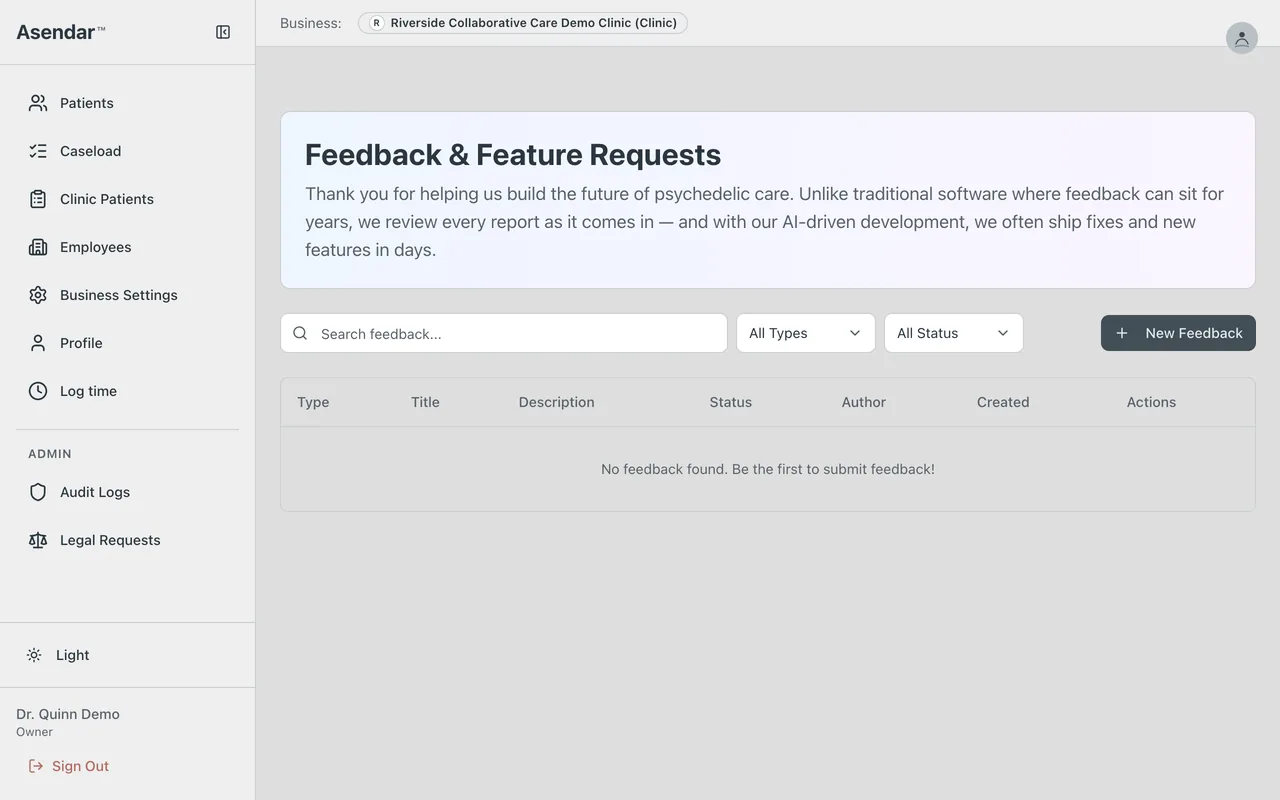Focus the Search feedback input field
The width and height of the screenshot is (1280, 800).
point(504,333)
